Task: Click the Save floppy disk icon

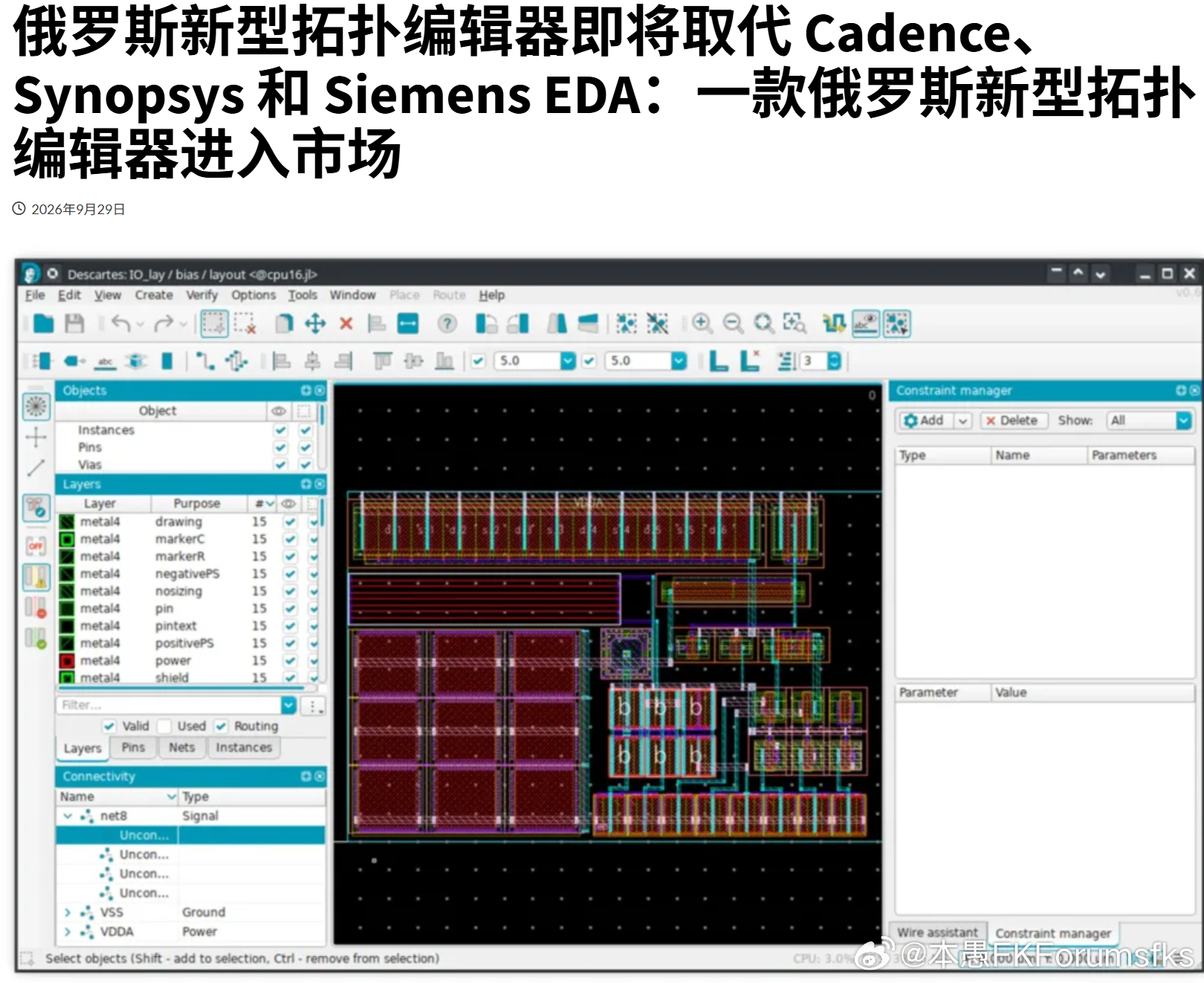Action: tap(74, 323)
